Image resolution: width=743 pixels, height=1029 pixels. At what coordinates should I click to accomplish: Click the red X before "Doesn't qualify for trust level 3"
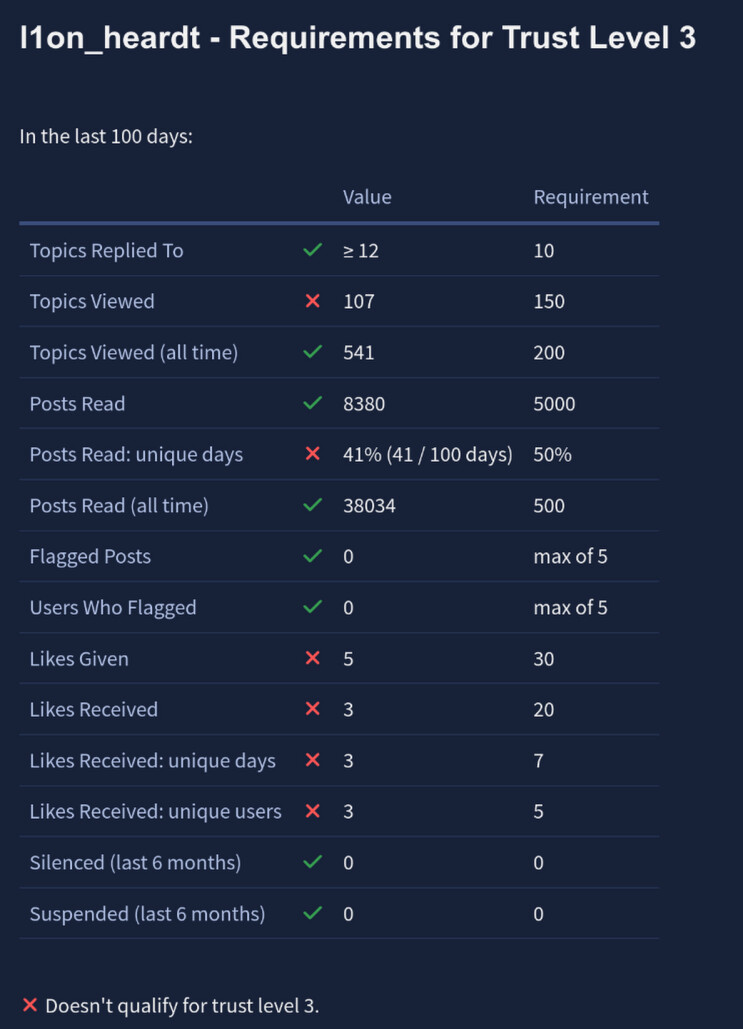tap(30, 1005)
